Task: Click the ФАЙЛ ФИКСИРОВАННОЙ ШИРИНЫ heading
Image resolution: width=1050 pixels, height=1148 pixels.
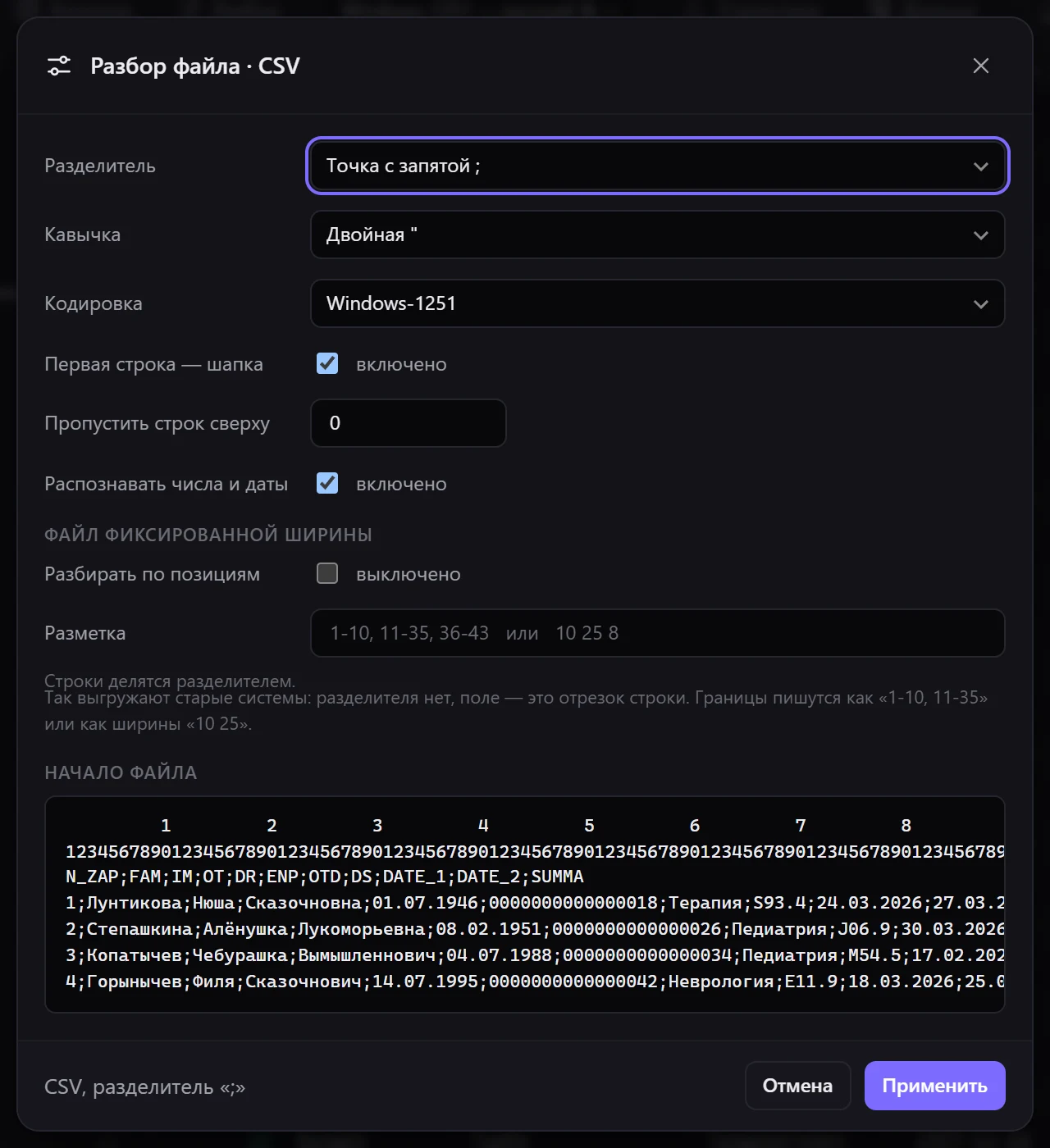Action: 208,535
